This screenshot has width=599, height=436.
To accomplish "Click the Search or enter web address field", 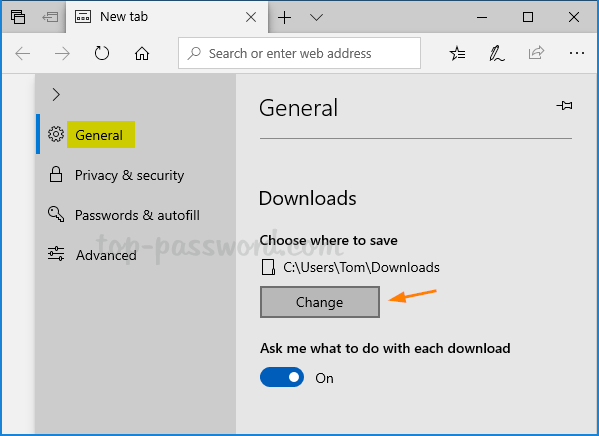I will tap(299, 53).
